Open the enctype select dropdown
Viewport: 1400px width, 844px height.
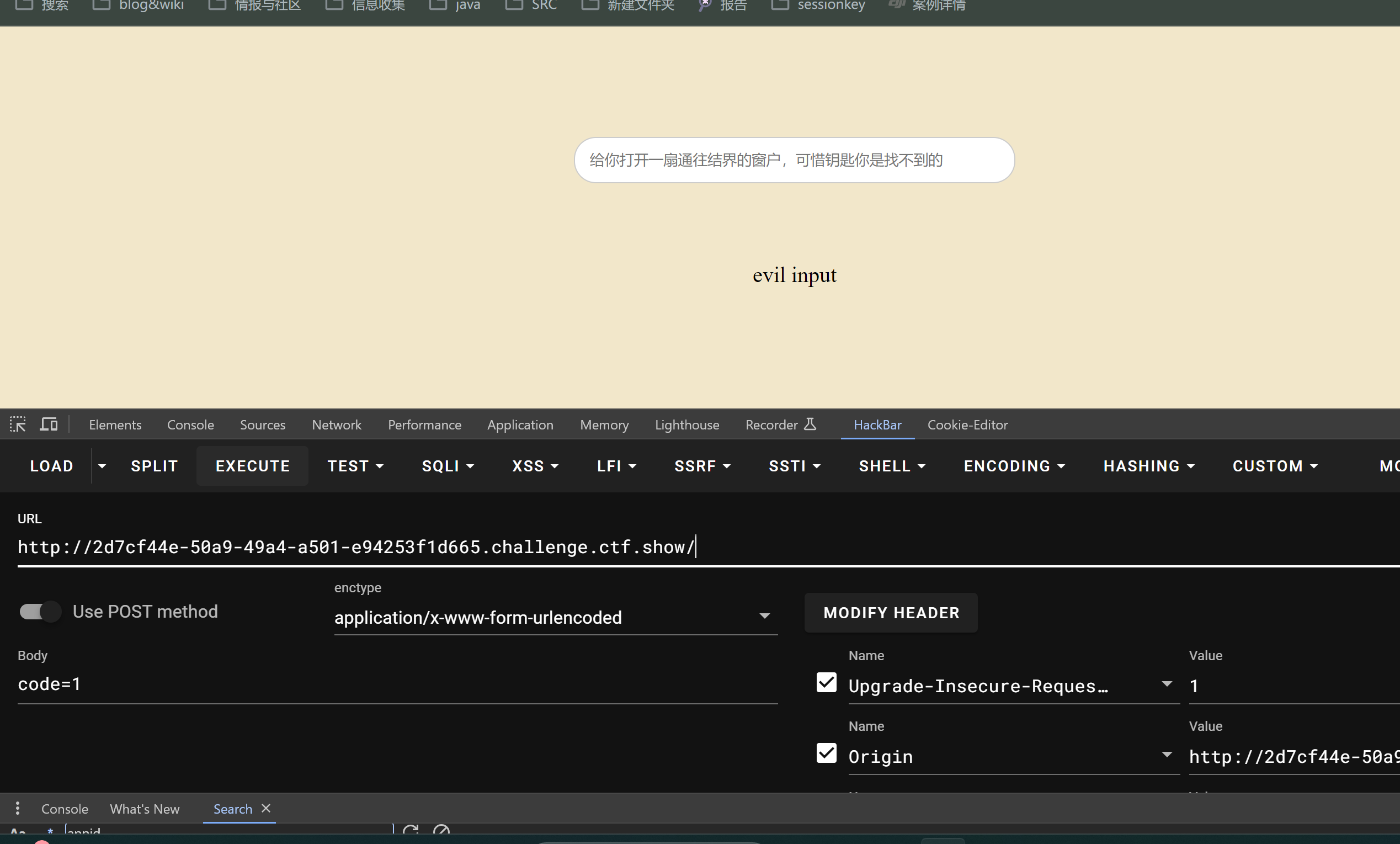556,617
